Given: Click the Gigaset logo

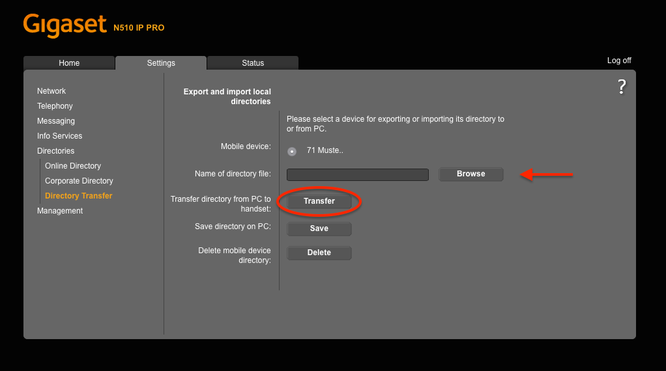Looking at the screenshot, I should pos(65,25).
